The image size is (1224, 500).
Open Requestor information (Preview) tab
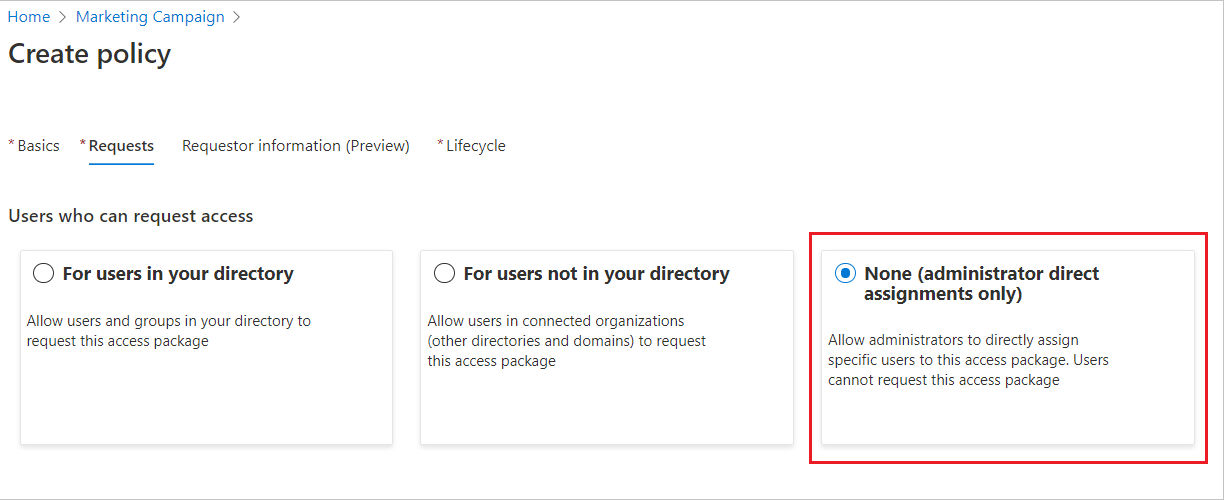click(296, 146)
